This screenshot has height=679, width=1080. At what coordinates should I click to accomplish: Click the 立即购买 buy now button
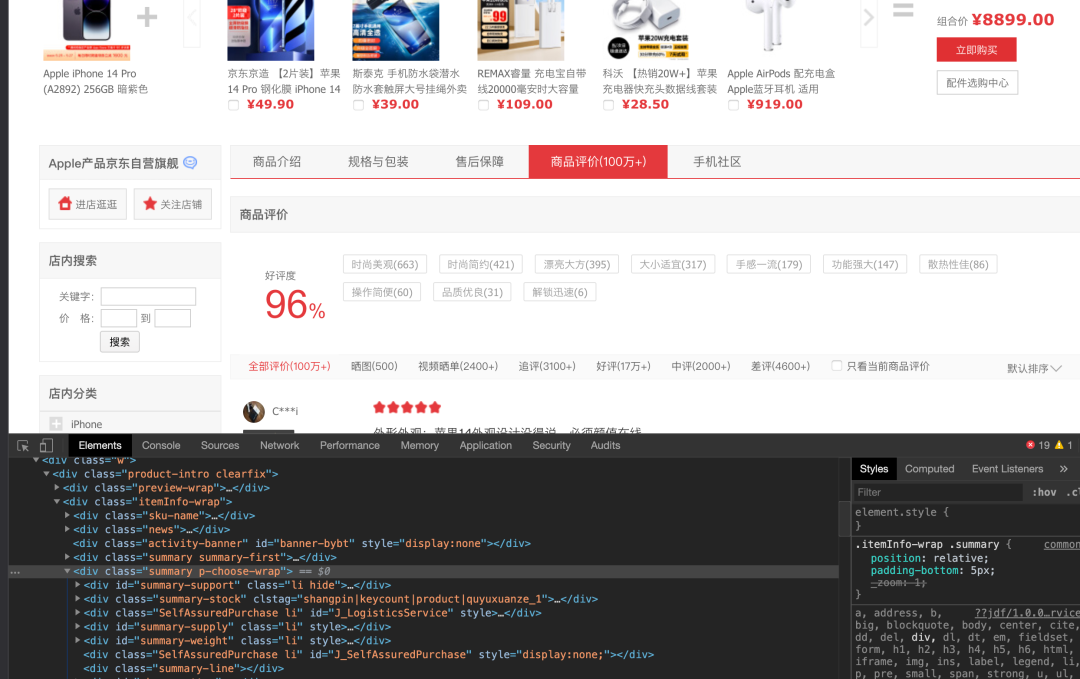point(976,50)
